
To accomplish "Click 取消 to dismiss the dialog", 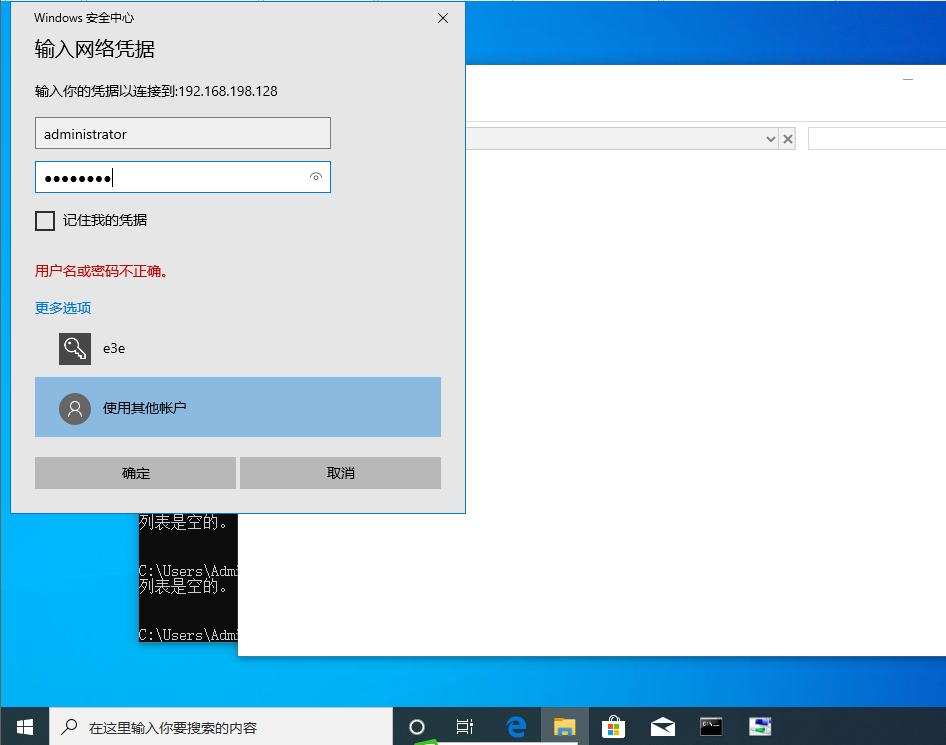I will pyautogui.click(x=339, y=472).
